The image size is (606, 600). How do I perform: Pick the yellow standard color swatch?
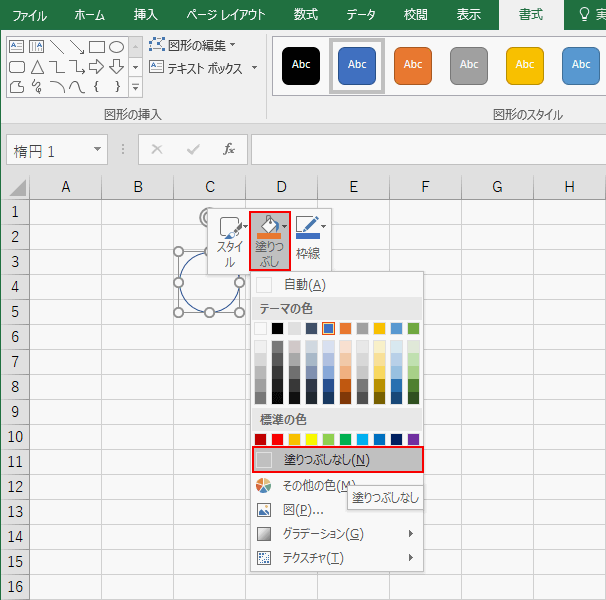[x=311, y=439]
